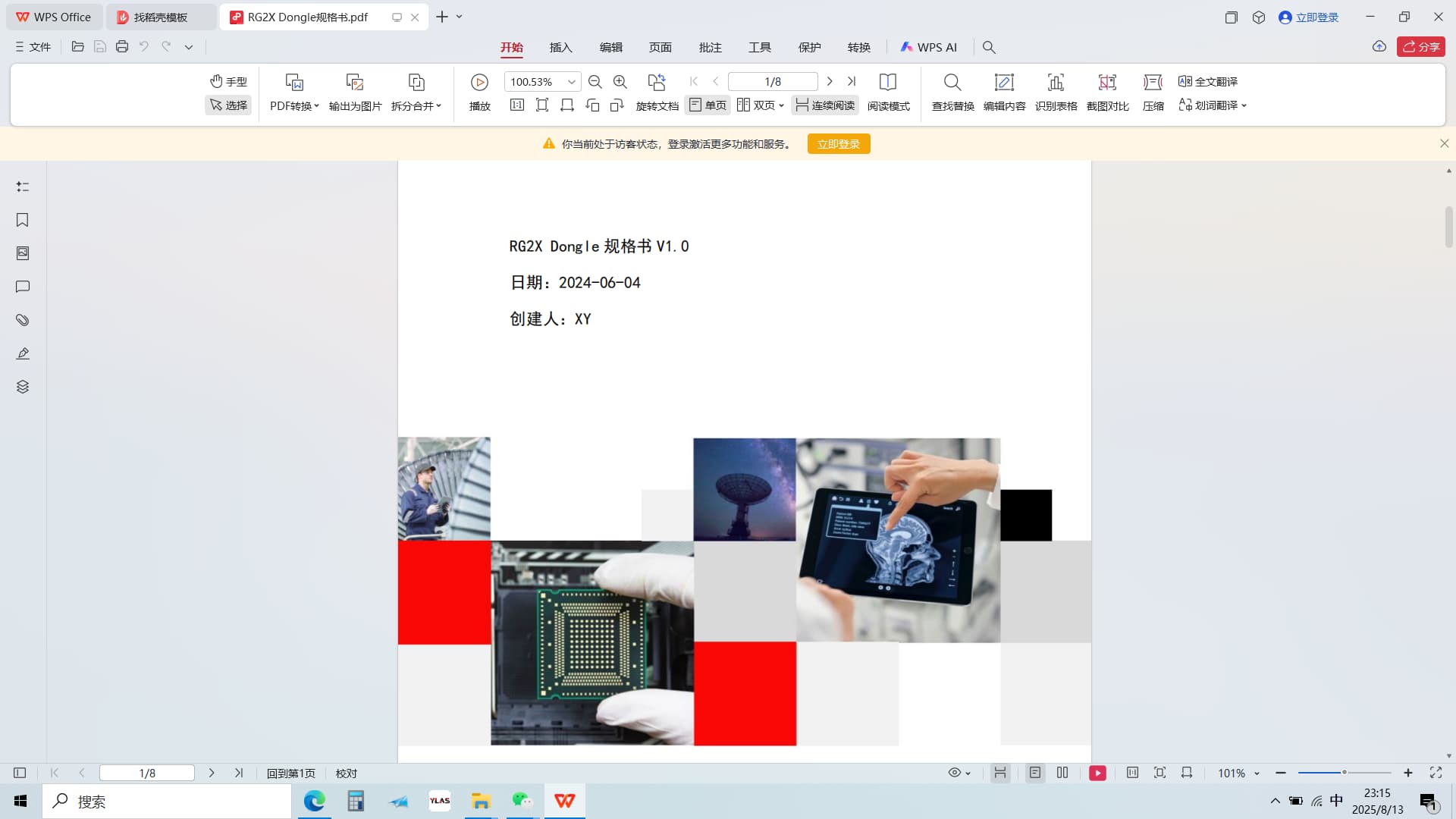Switch to Single Page view
The height and width of the screenshot is (819, 1456).
coord(708,105)
